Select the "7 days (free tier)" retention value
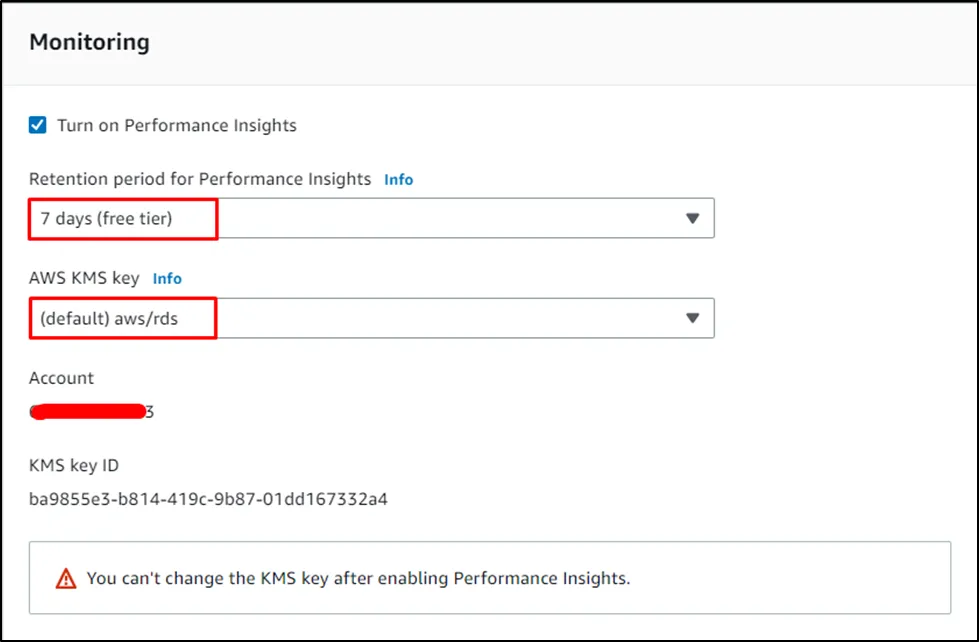This screenshot has height=642, width=979. [x=107, y=219]
